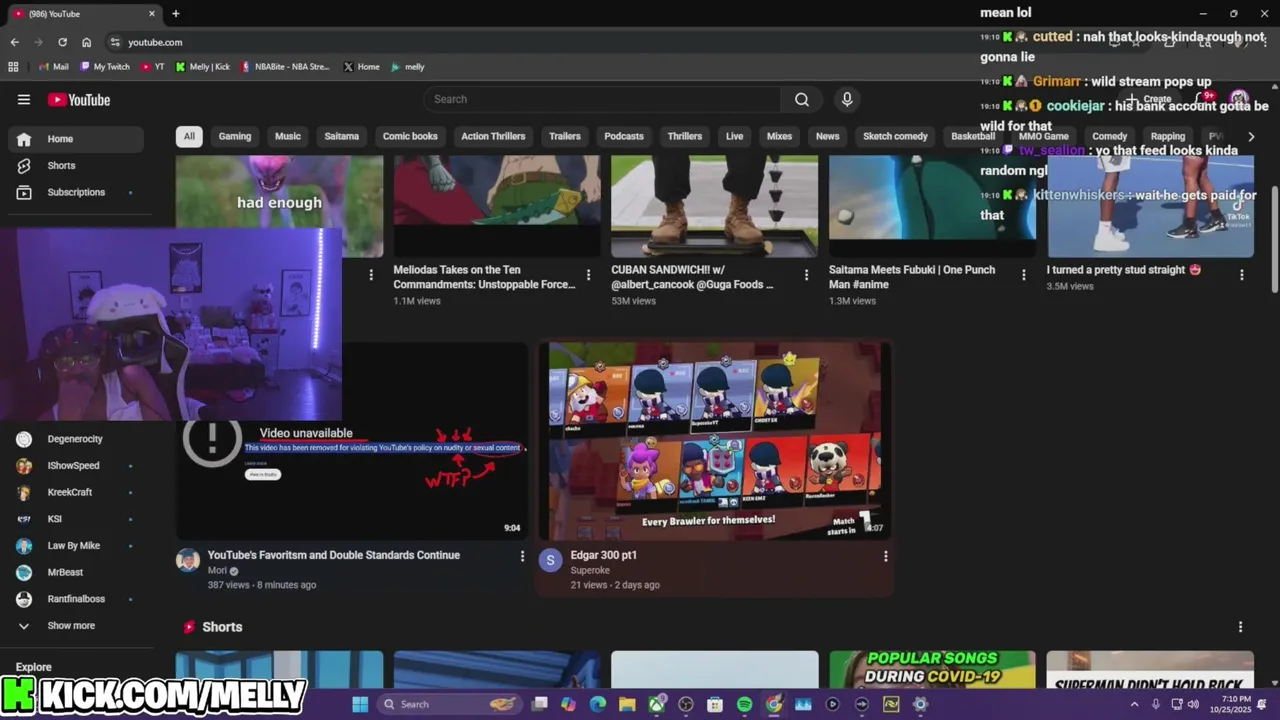Open the YouTube hamburger guide menu
The width and height of the screenshot is (1280, 720).
click(24, 99)
